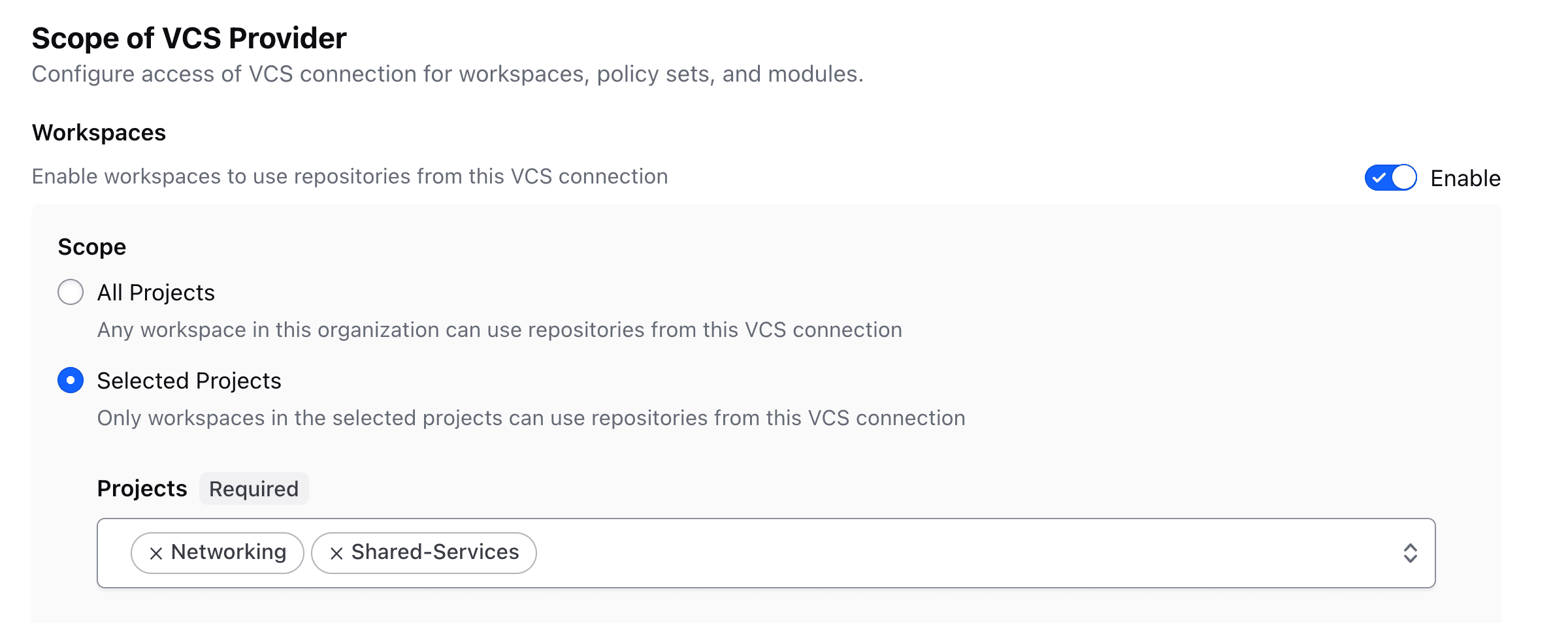This screenshot has width=1568, height=623.
Task: Click the Selected Projects label text
Action: 189,381
